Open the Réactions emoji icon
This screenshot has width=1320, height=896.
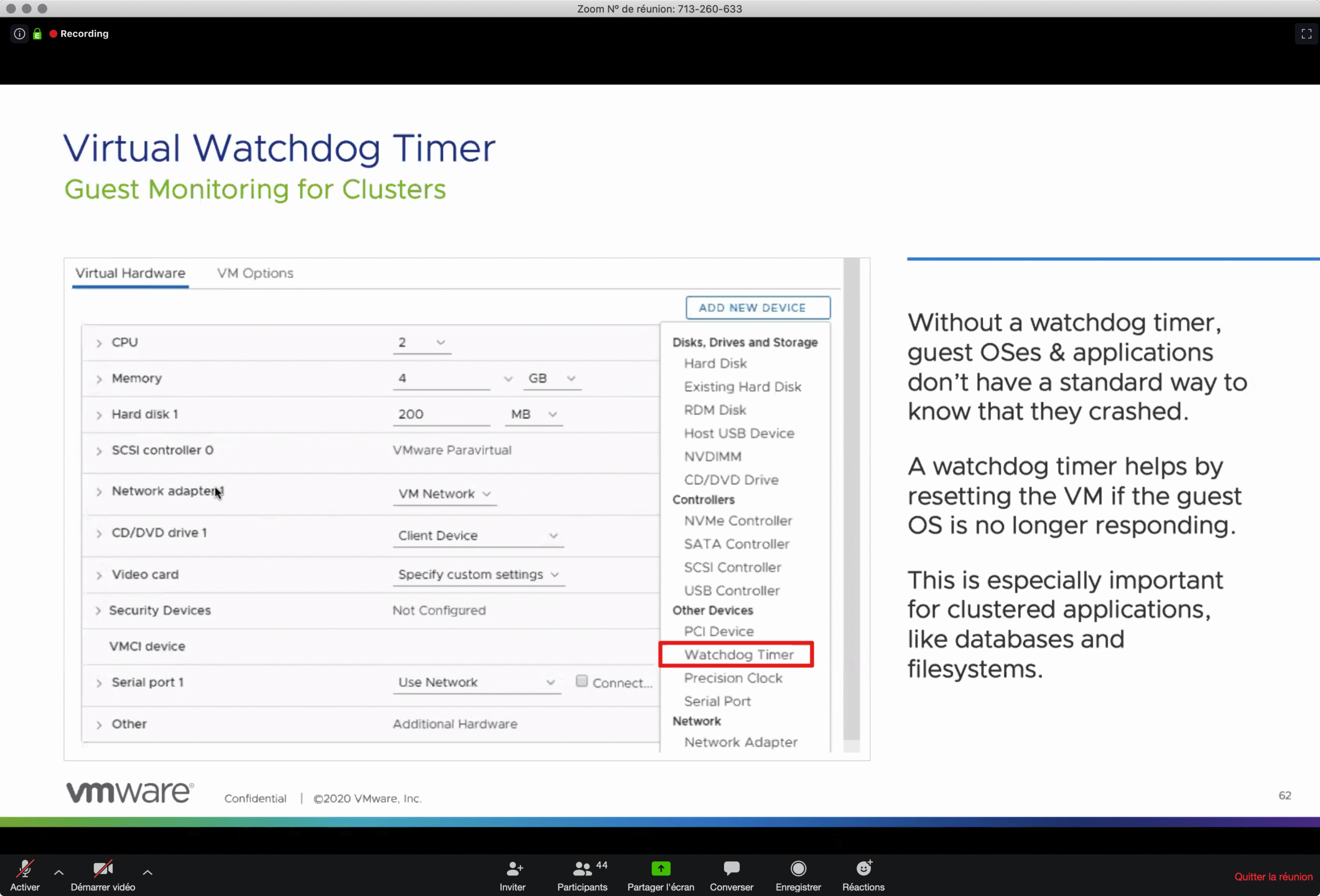click(x=863, y=869)
